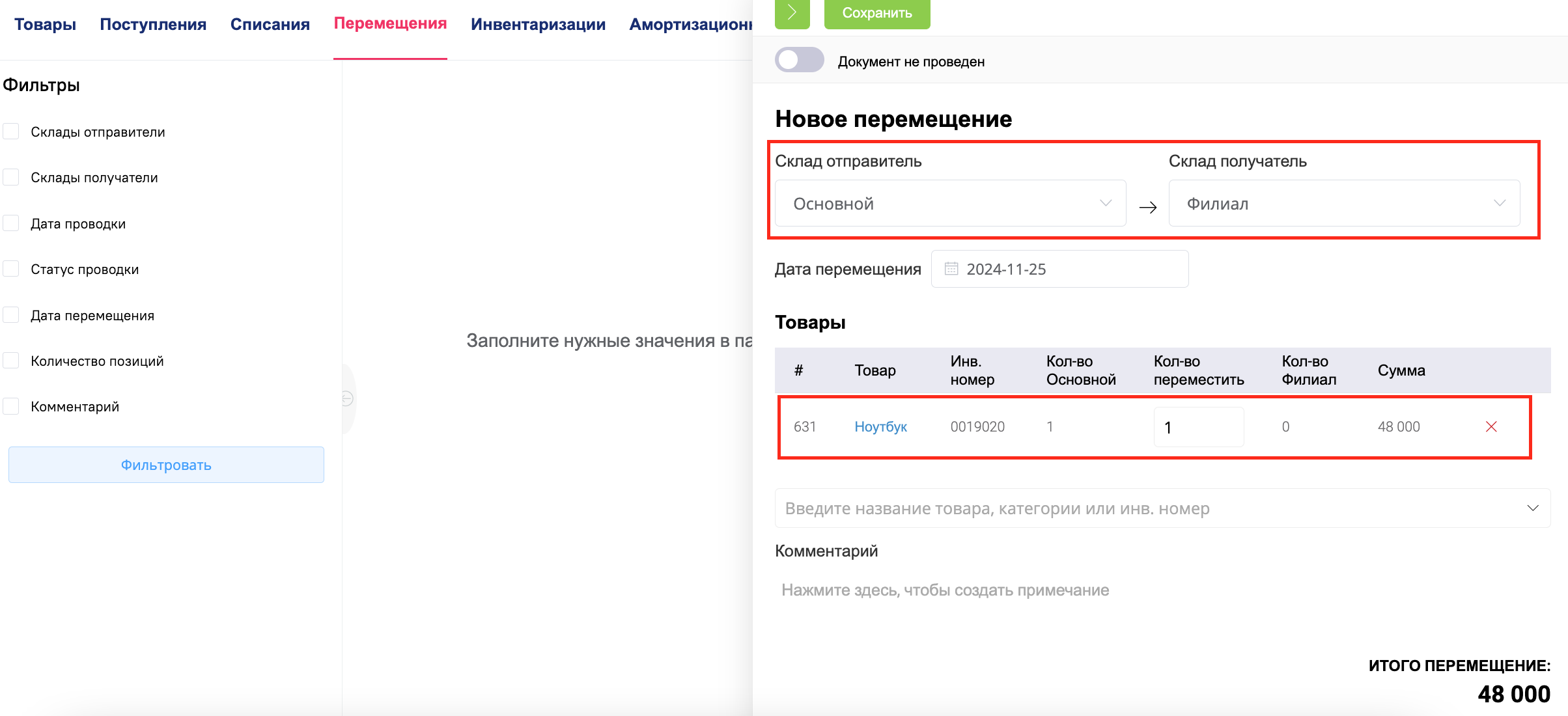Collapse the filters sidebar using round arrow

click(x=348, y=398)
